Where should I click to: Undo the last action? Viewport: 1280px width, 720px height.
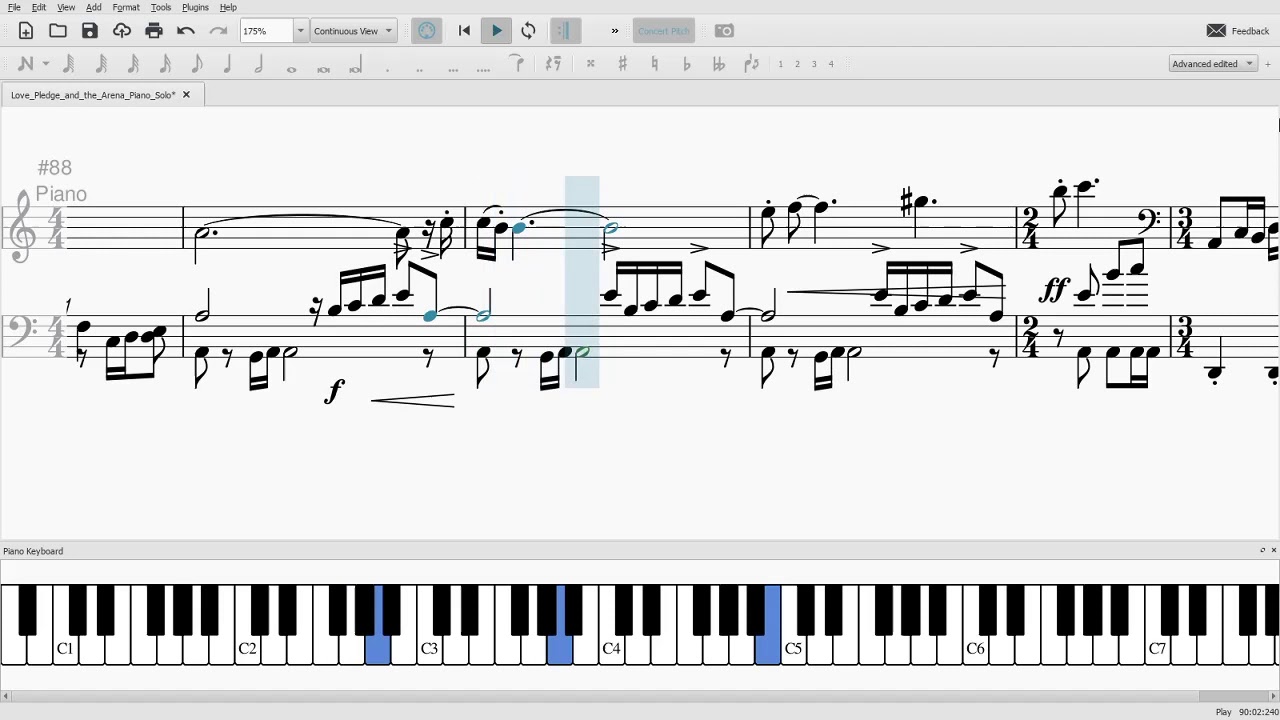[x=186, y=31]
